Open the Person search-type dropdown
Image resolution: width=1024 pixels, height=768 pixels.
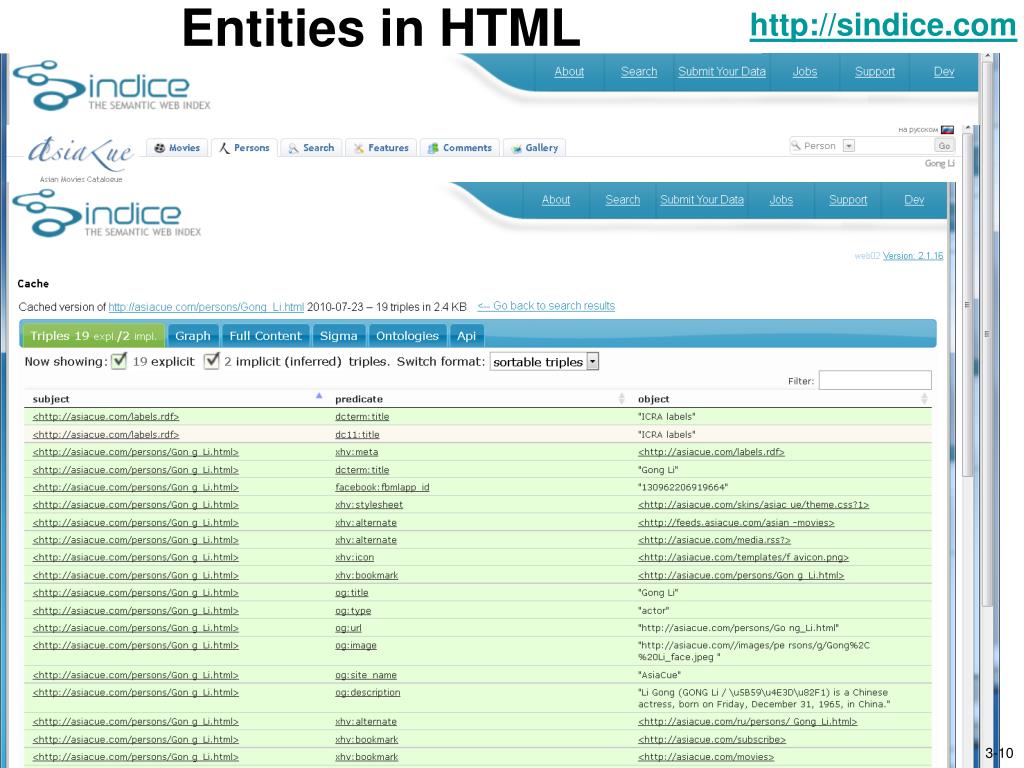[x=848, y=146]
